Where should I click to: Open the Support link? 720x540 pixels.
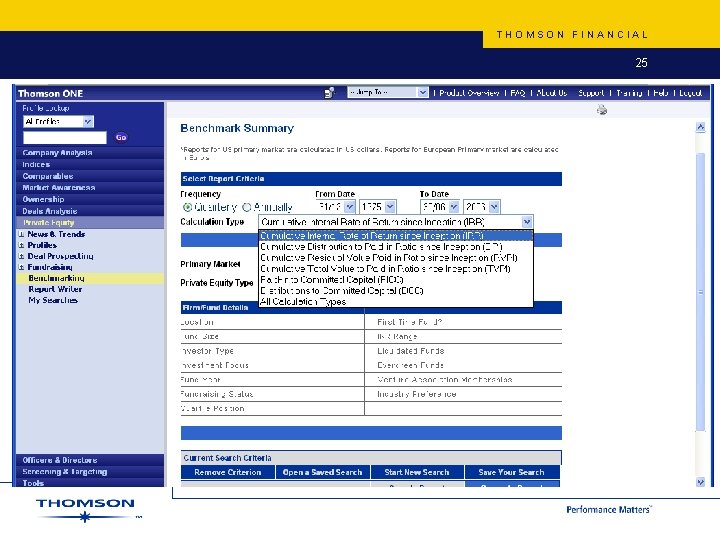[x=591, y=93]
